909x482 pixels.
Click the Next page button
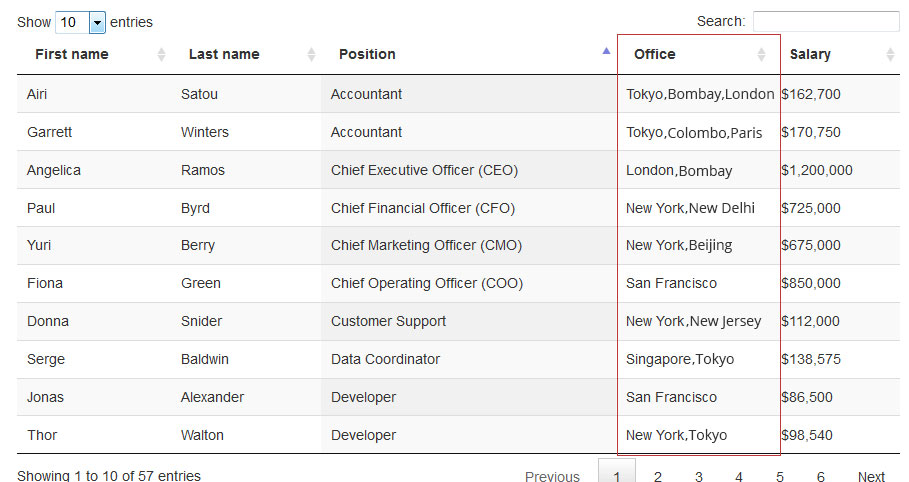click(x=871, y=476)
